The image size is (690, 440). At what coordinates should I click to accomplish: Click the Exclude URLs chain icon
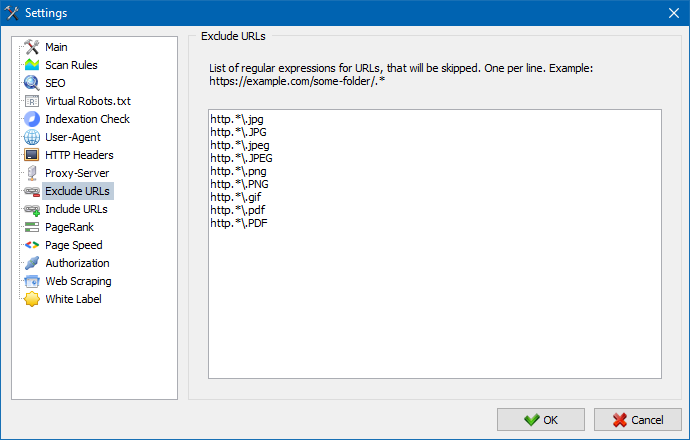click(x=32, y=191)
